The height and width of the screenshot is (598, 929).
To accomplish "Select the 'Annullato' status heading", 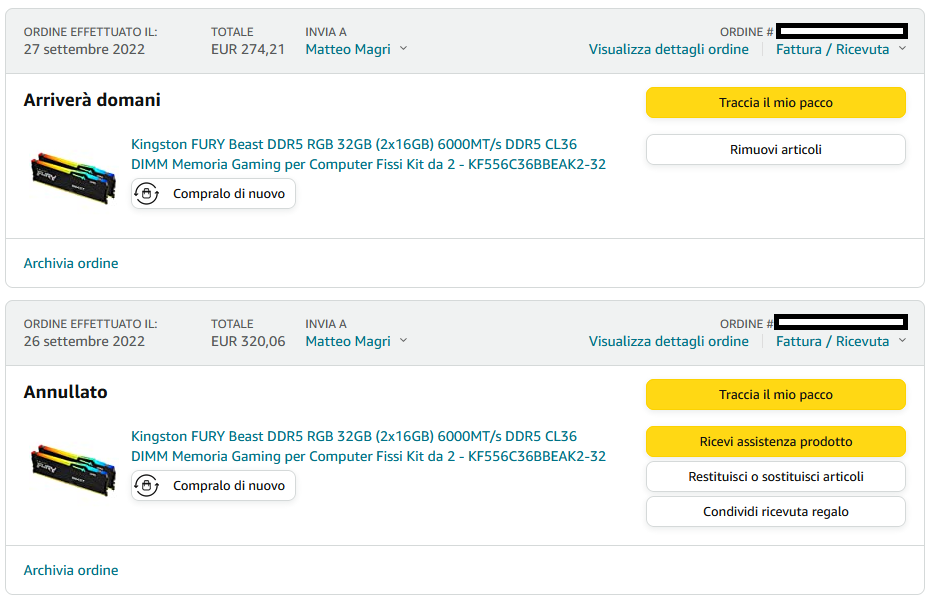I will pos(65,392).
